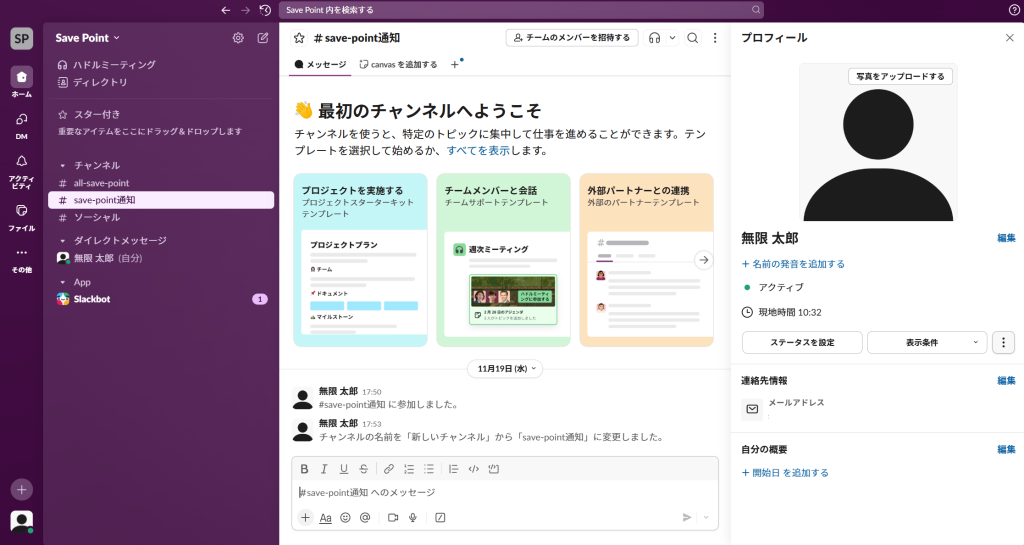1024x545 pixels.
Task: Insert a link in message composer
Action: pyautogui.click(x=389, y=468)
